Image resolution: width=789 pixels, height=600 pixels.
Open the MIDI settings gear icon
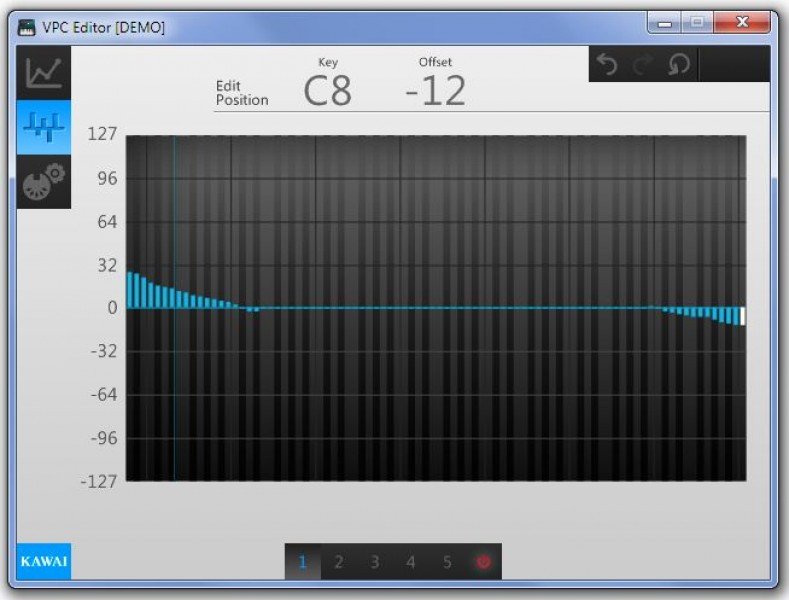pos(43,181)
